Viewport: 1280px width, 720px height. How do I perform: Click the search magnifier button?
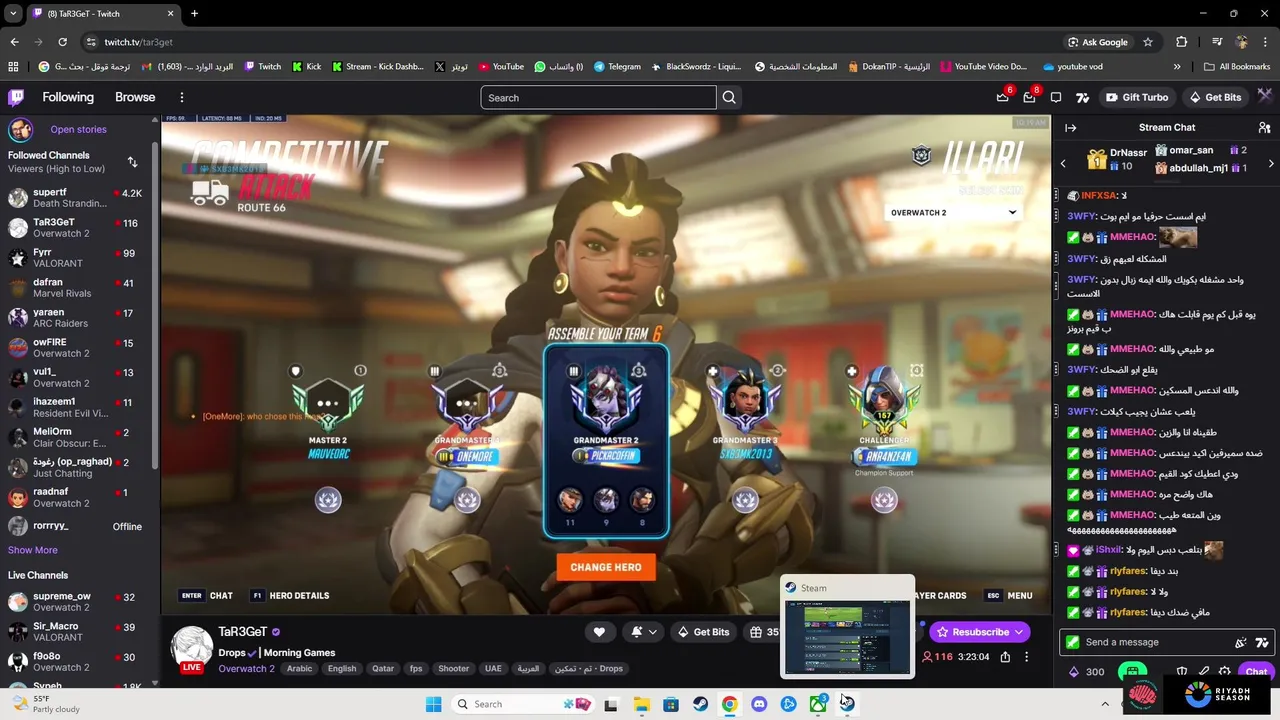(x=729, y=97)
